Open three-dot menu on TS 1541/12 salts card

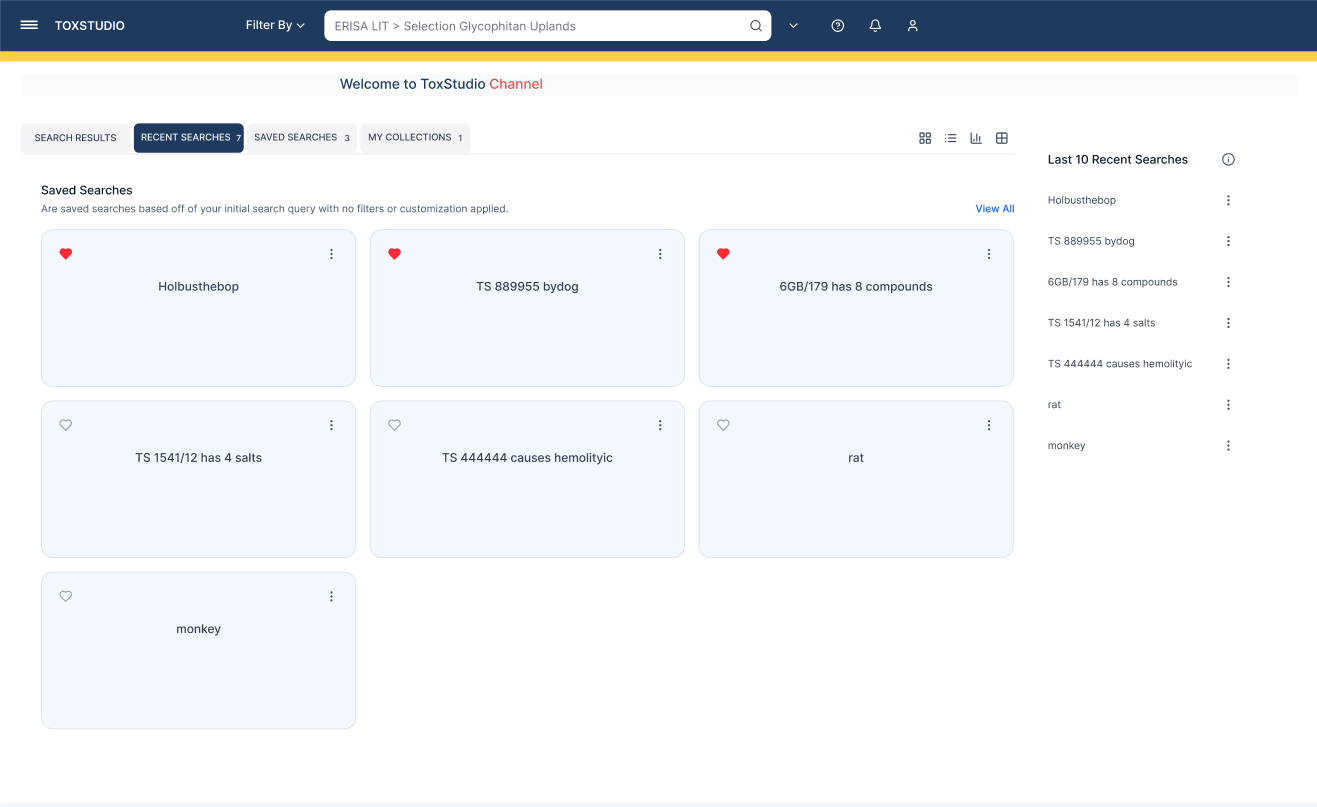(x=332, y=425)
